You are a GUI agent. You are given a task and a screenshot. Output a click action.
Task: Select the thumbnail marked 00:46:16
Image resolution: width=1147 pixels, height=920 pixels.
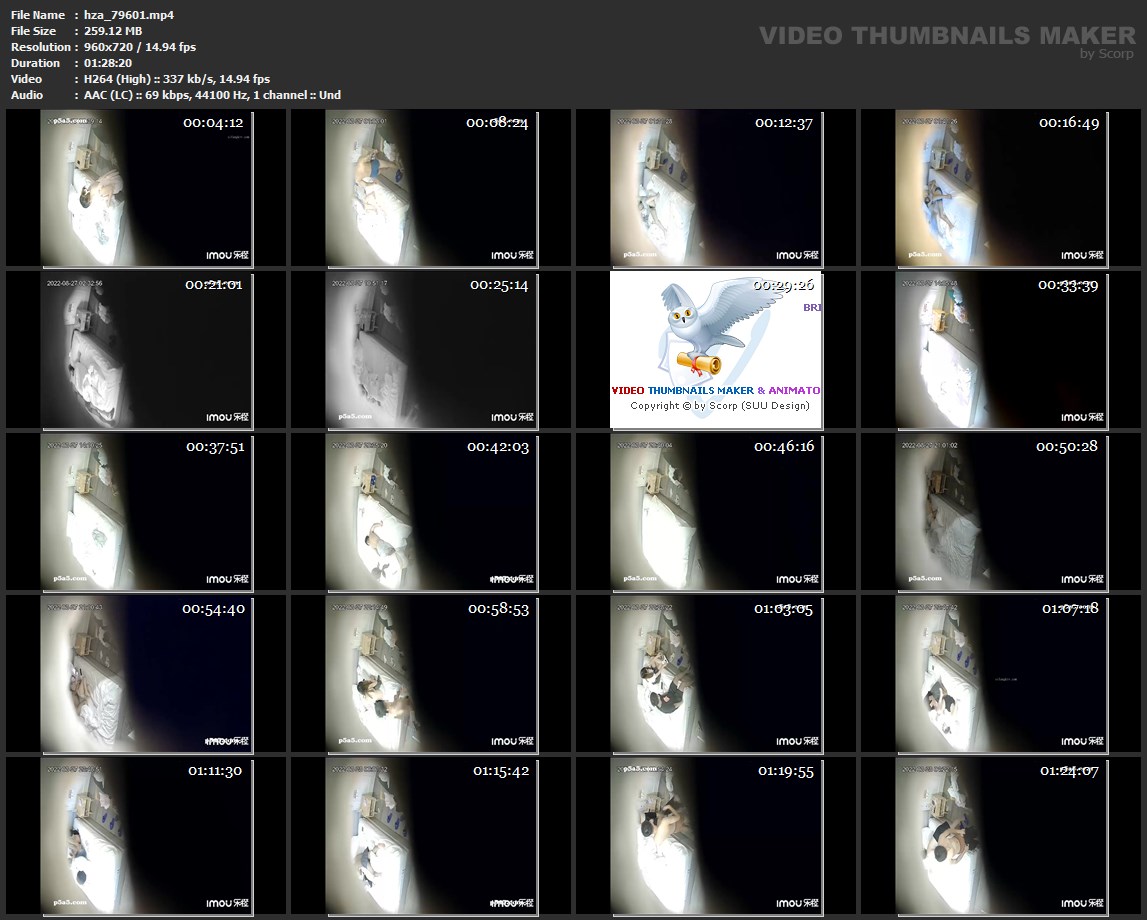(x=716, y=512)
